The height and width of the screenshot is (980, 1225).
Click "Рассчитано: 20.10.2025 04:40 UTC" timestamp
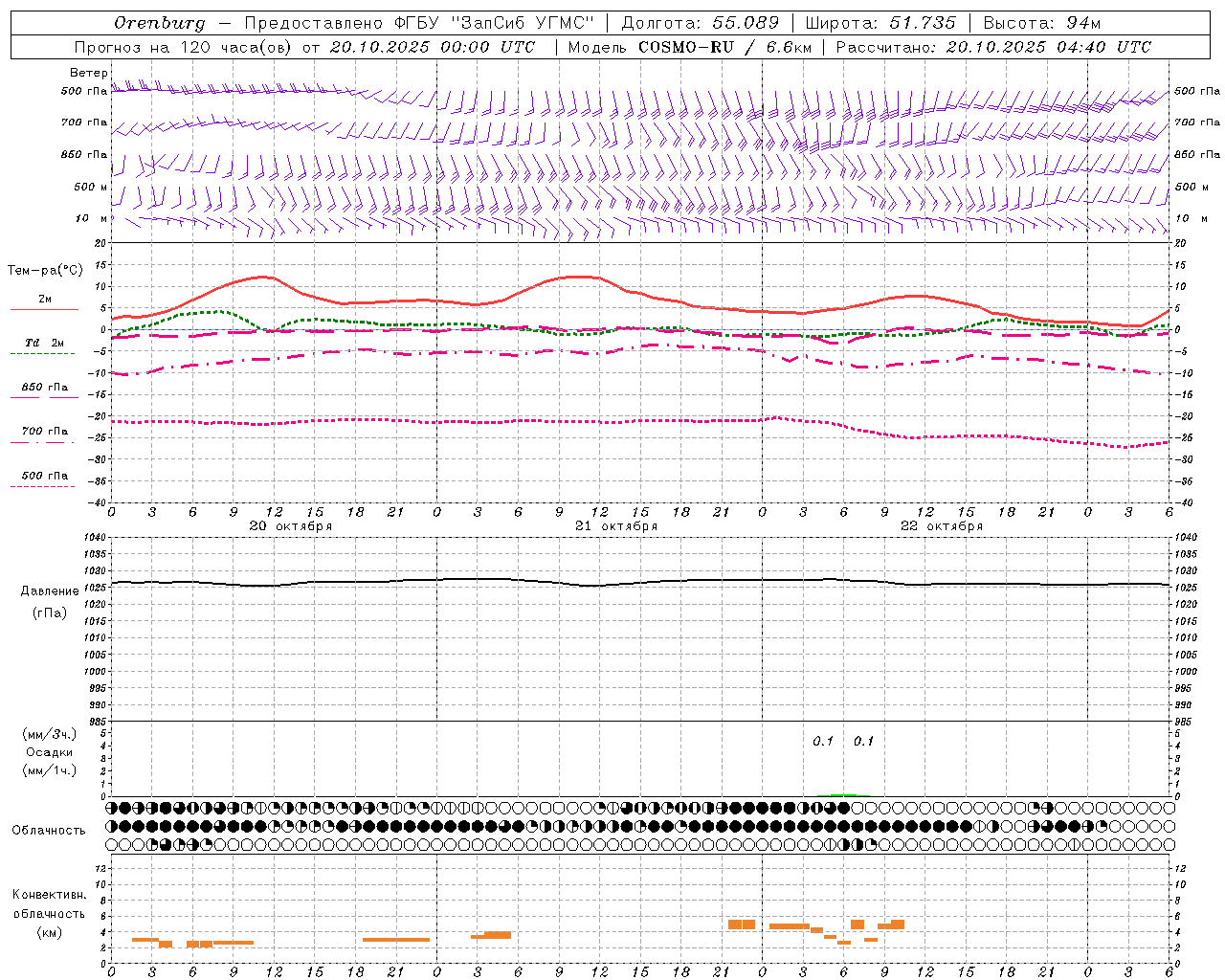[993, 47]
